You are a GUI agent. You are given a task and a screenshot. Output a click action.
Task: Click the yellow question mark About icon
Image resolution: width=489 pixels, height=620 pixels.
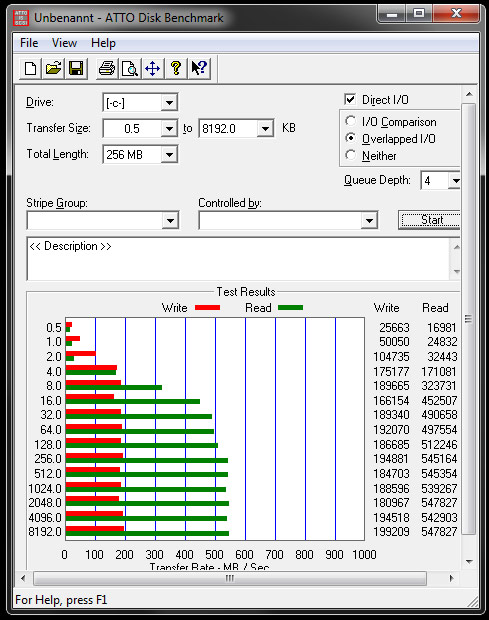[176, 68]
